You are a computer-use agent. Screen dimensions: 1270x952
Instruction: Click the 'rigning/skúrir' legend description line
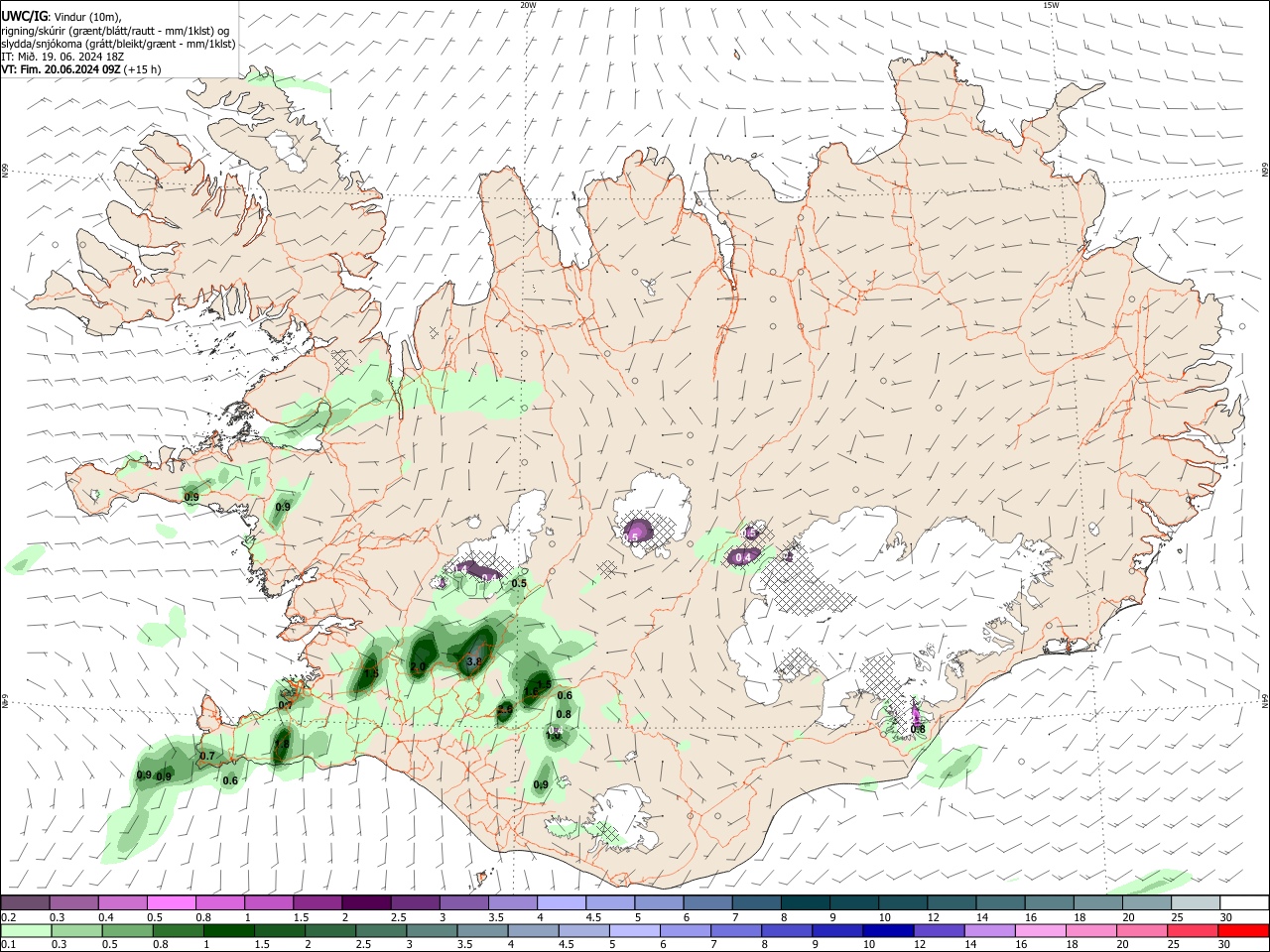(115, 31)
